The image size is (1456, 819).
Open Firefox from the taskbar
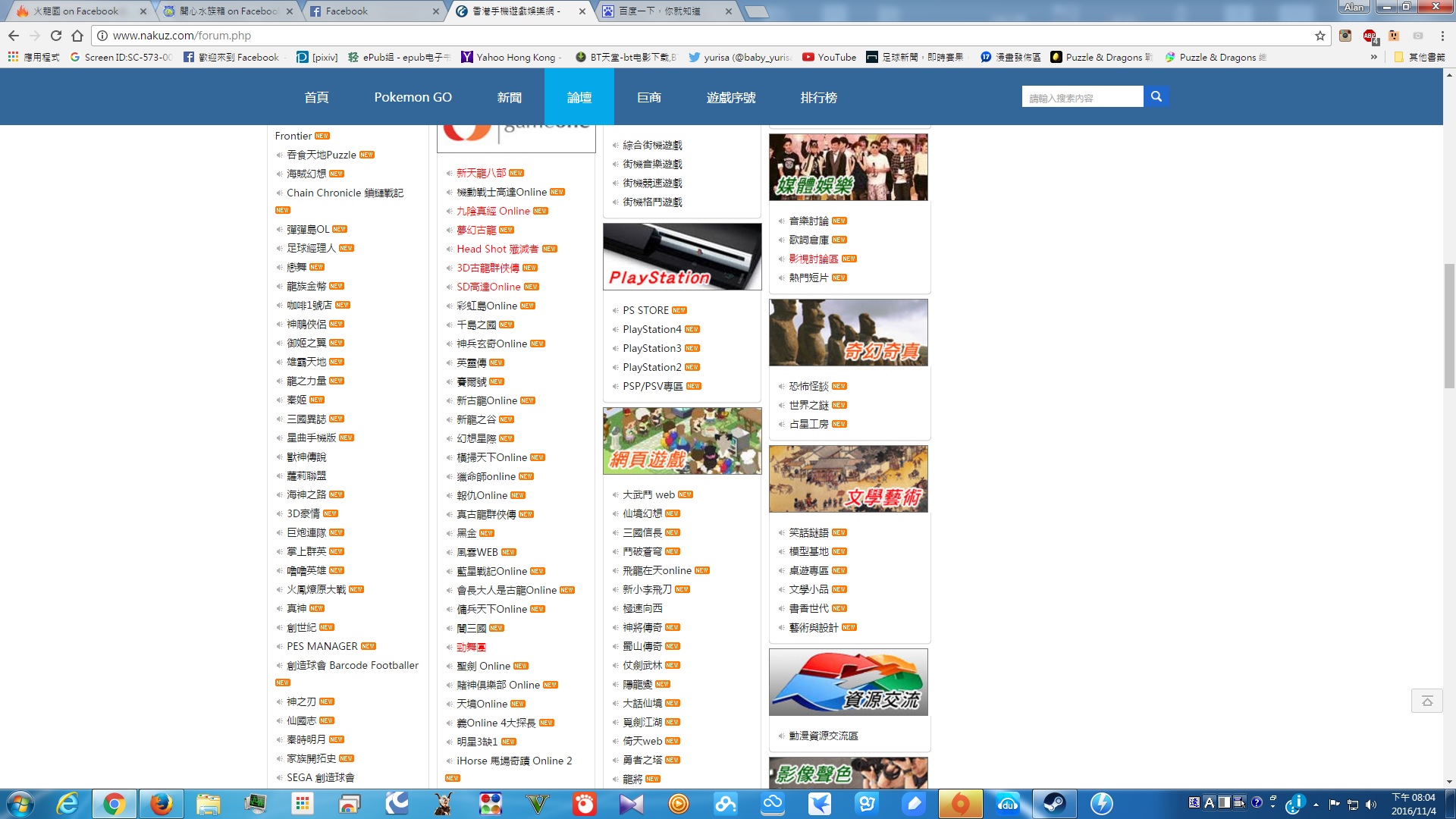tap(162, 804)
